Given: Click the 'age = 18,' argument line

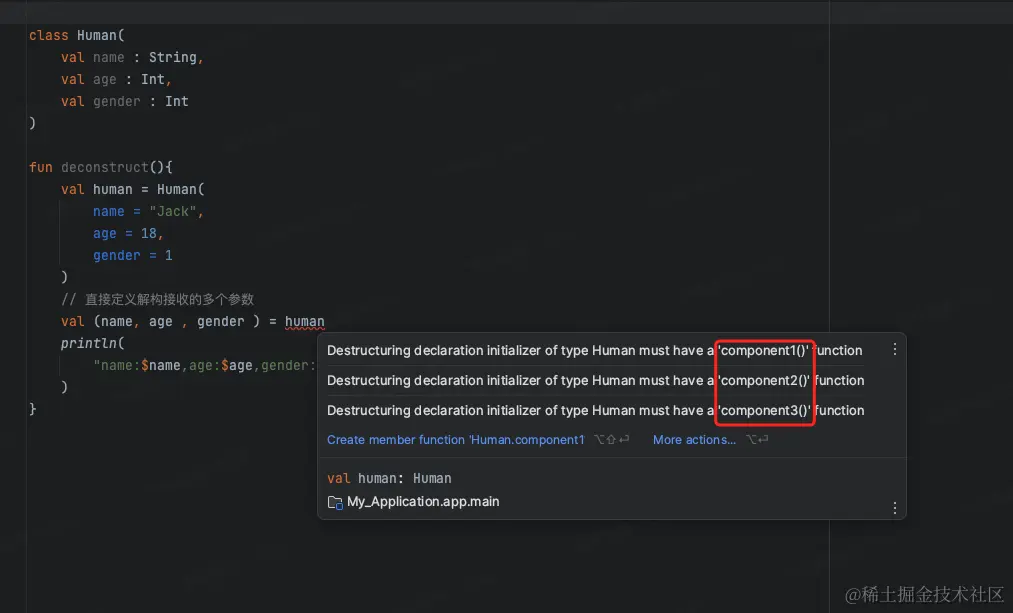Looking at the screenshot, I should [128, 233].
